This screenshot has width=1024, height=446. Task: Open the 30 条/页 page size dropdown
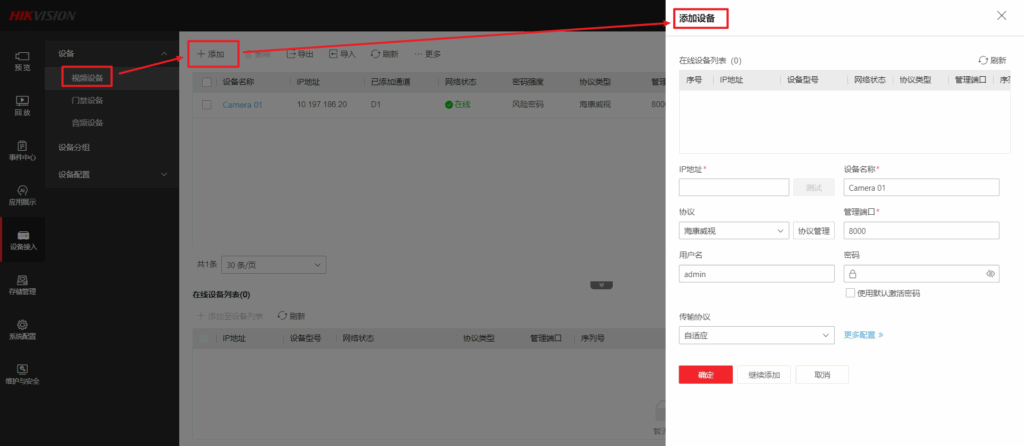274,264
